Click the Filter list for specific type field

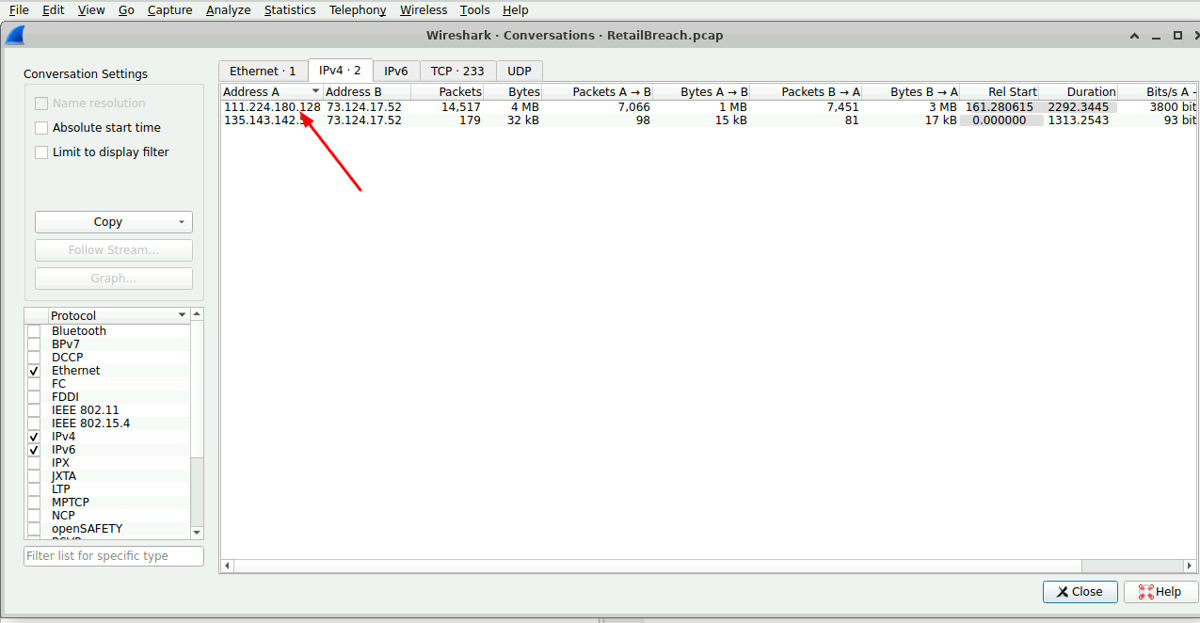[x=113, y=556]
